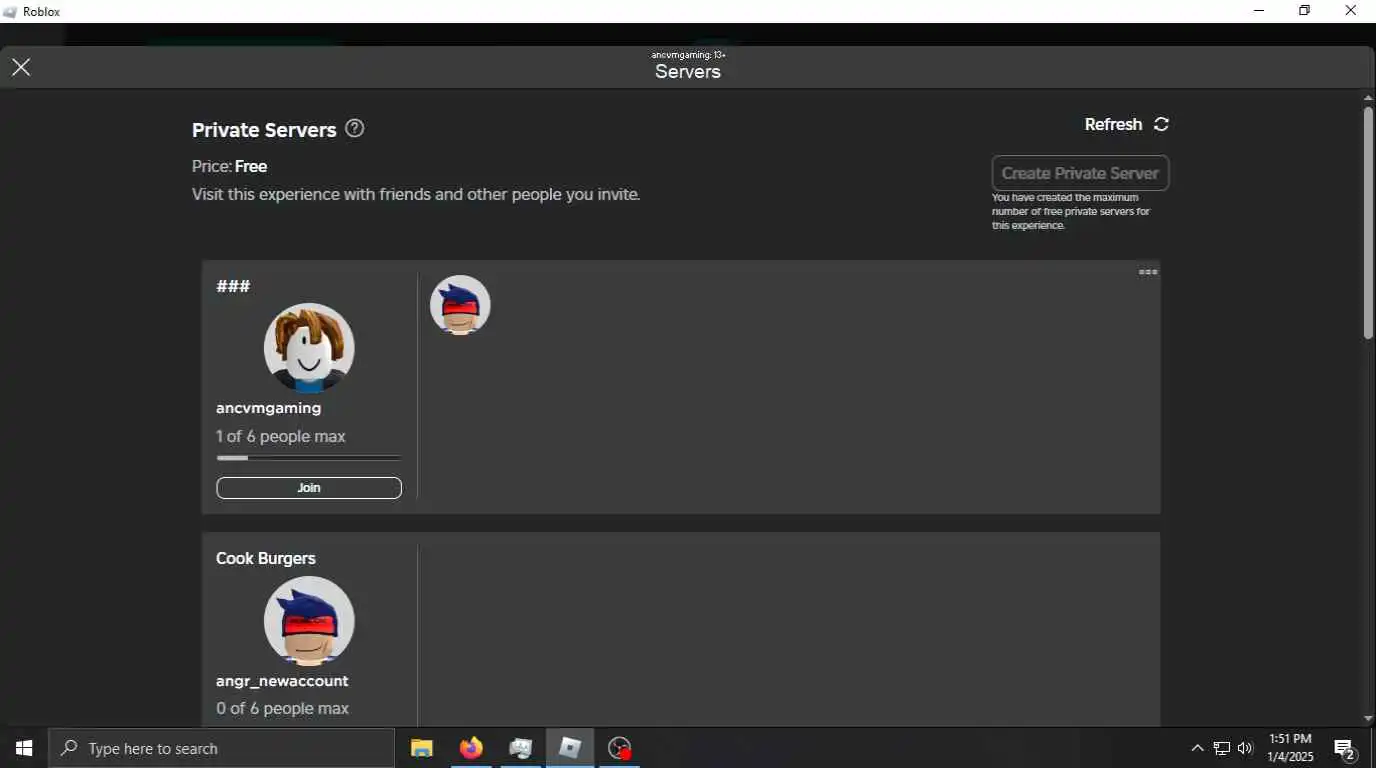
Task: Click the player avatar inside the ### server
Action: (x=460, y=305)
